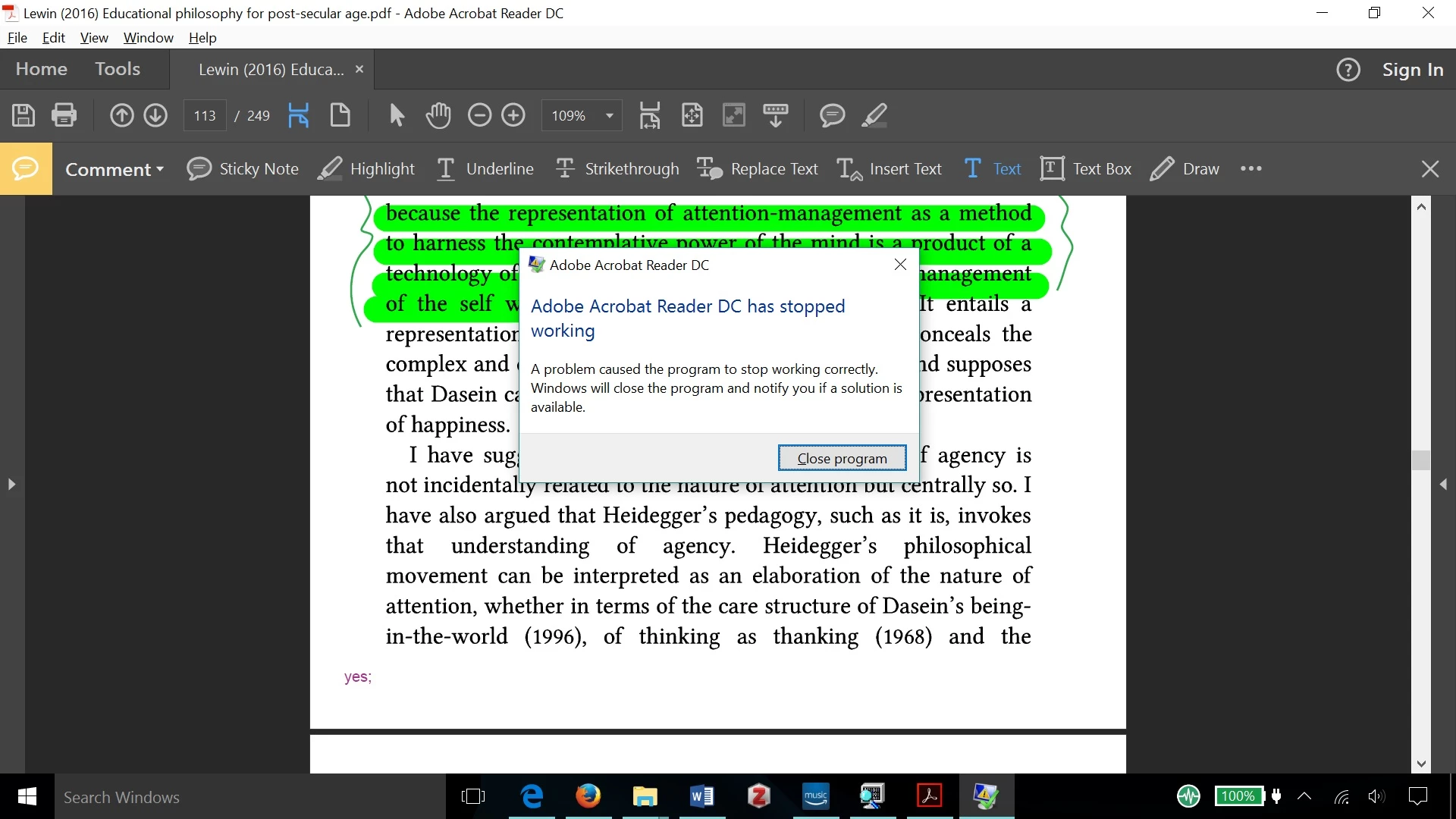Select the Hand pan tool
Screen dimensions: 1456x819
pos(438,115)
